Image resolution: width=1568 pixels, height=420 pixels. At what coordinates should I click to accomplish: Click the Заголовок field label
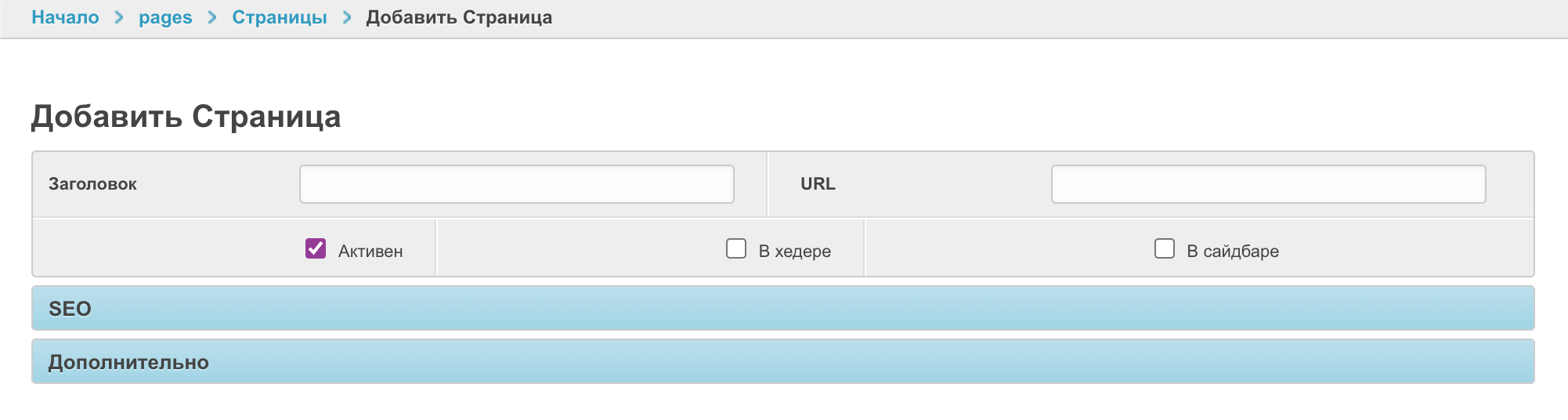[x=92, y=184]
